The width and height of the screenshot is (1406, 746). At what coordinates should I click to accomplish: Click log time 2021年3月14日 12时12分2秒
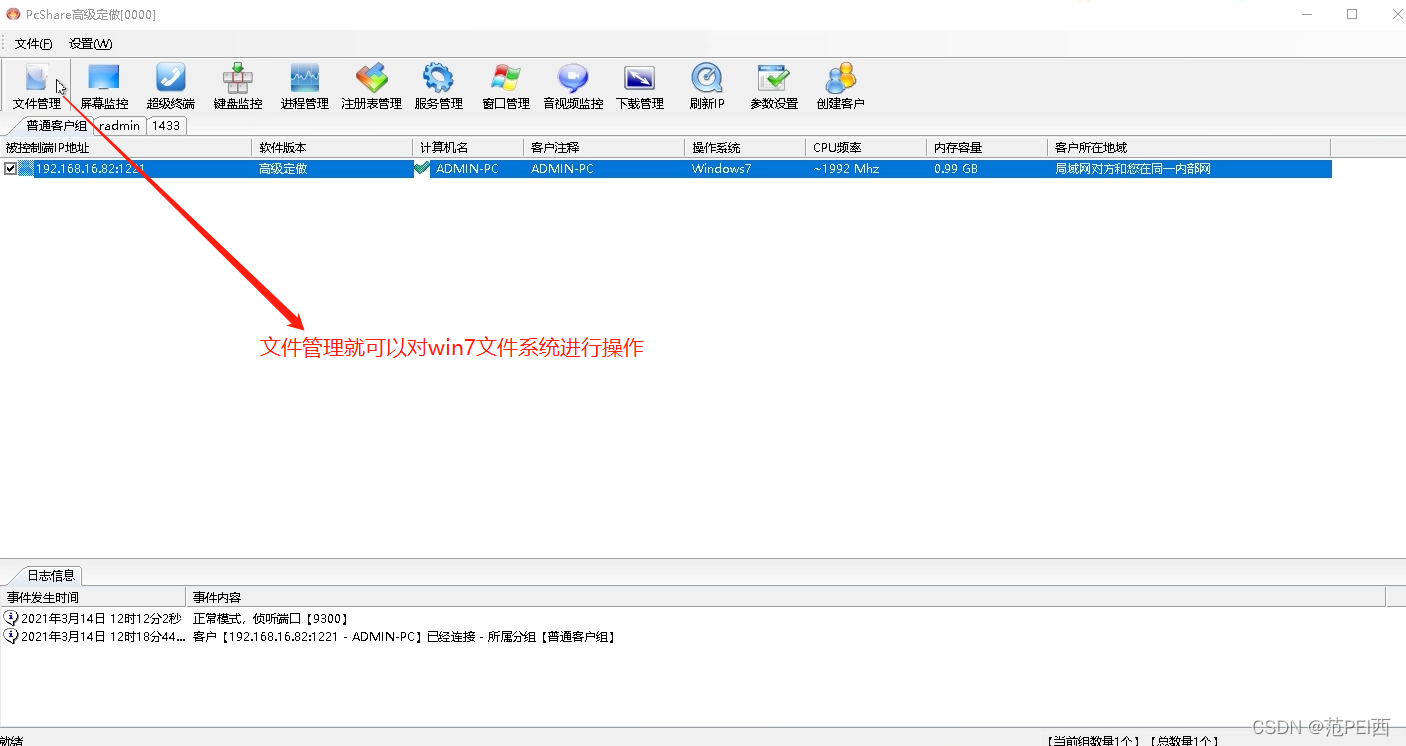101,619
